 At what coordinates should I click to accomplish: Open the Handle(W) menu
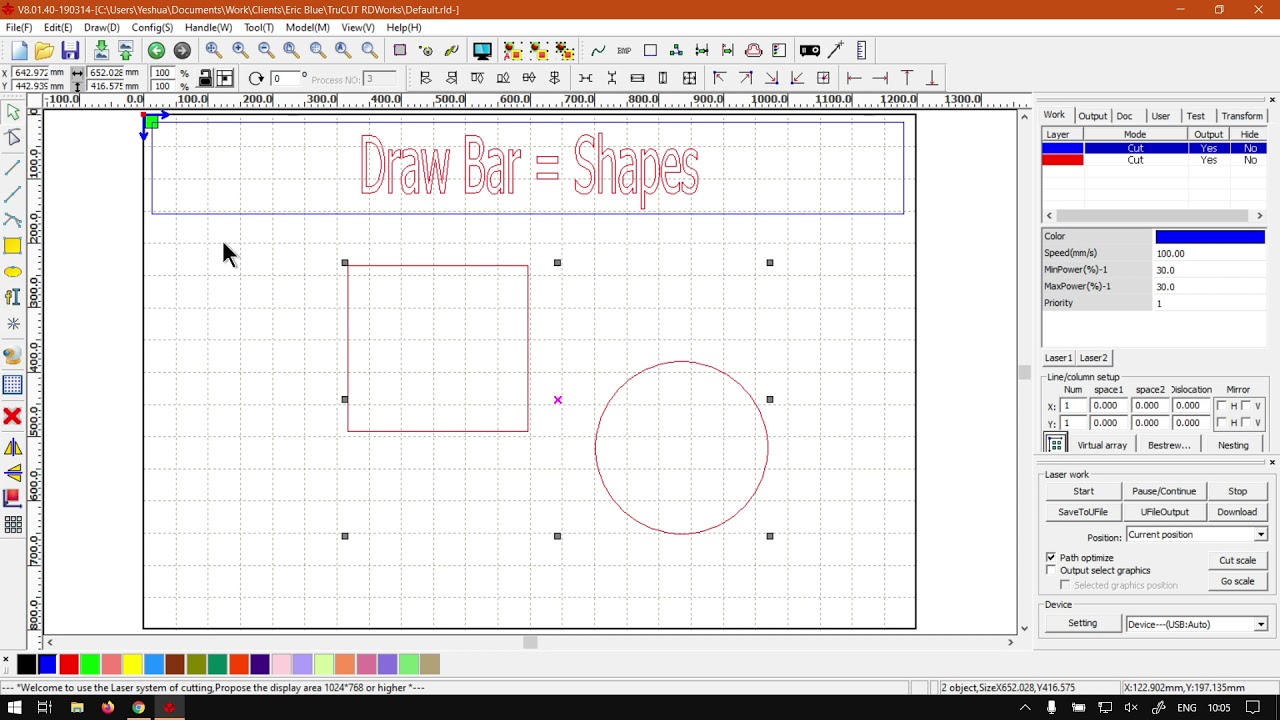tap(208, 27)
